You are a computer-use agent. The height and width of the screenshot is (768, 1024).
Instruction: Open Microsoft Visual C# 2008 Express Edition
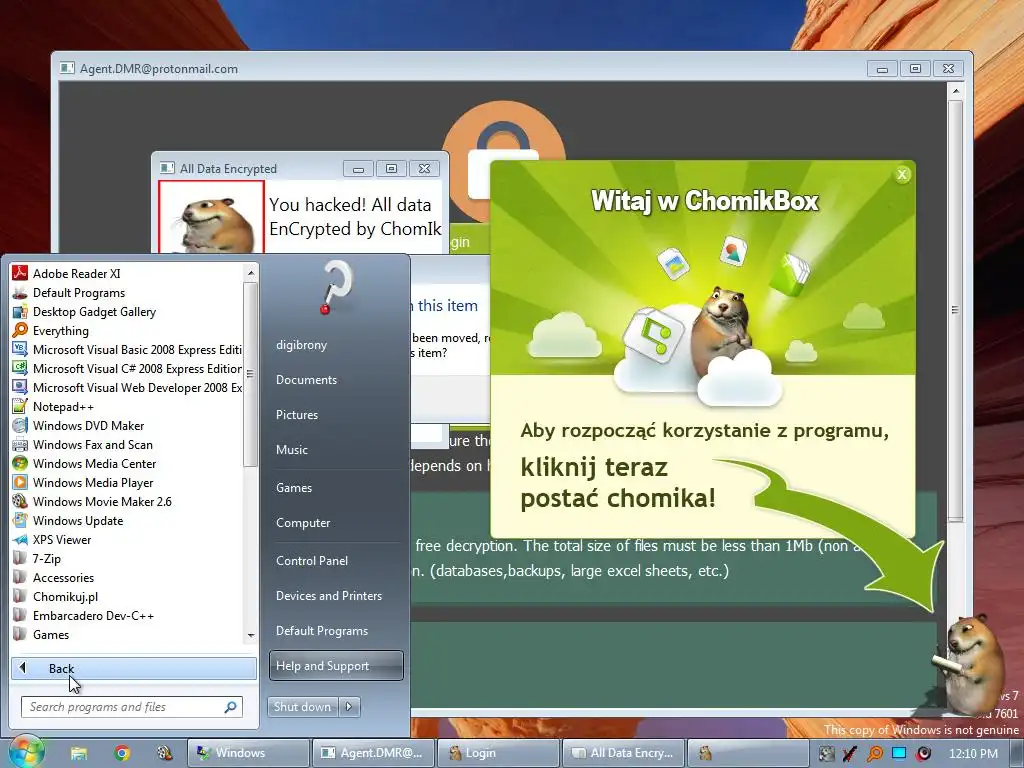[127, 368]
